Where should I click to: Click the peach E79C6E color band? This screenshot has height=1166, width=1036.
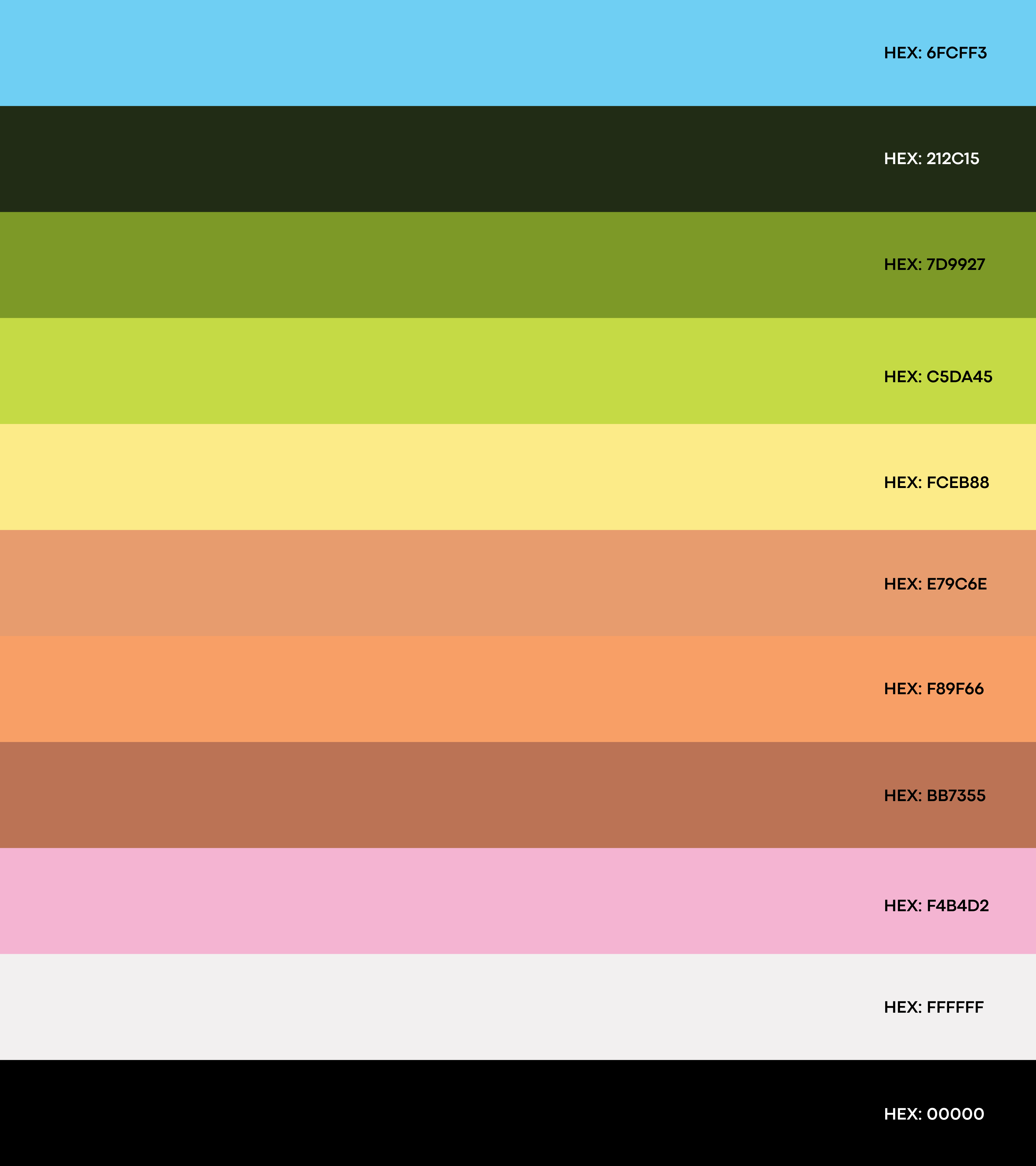[433, 583]
